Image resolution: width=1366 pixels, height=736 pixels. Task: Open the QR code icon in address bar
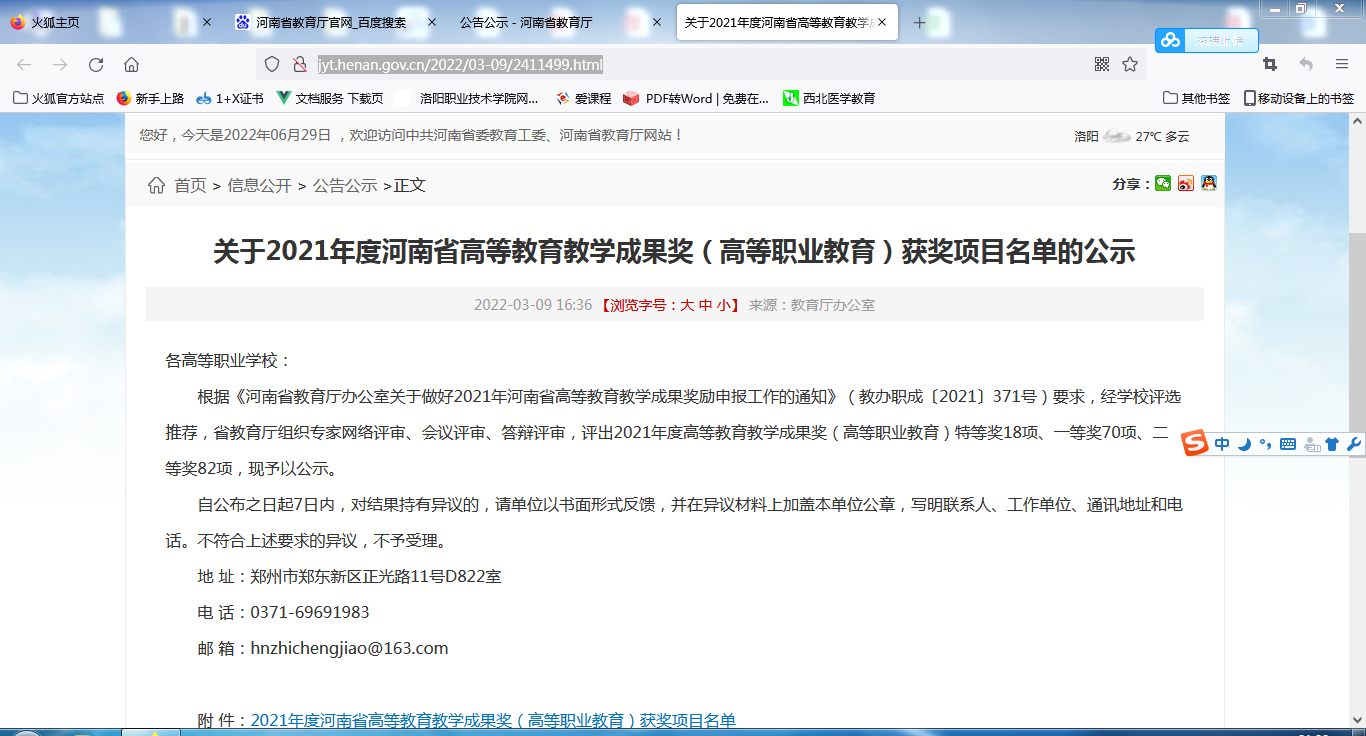(x=1102, y=65)
